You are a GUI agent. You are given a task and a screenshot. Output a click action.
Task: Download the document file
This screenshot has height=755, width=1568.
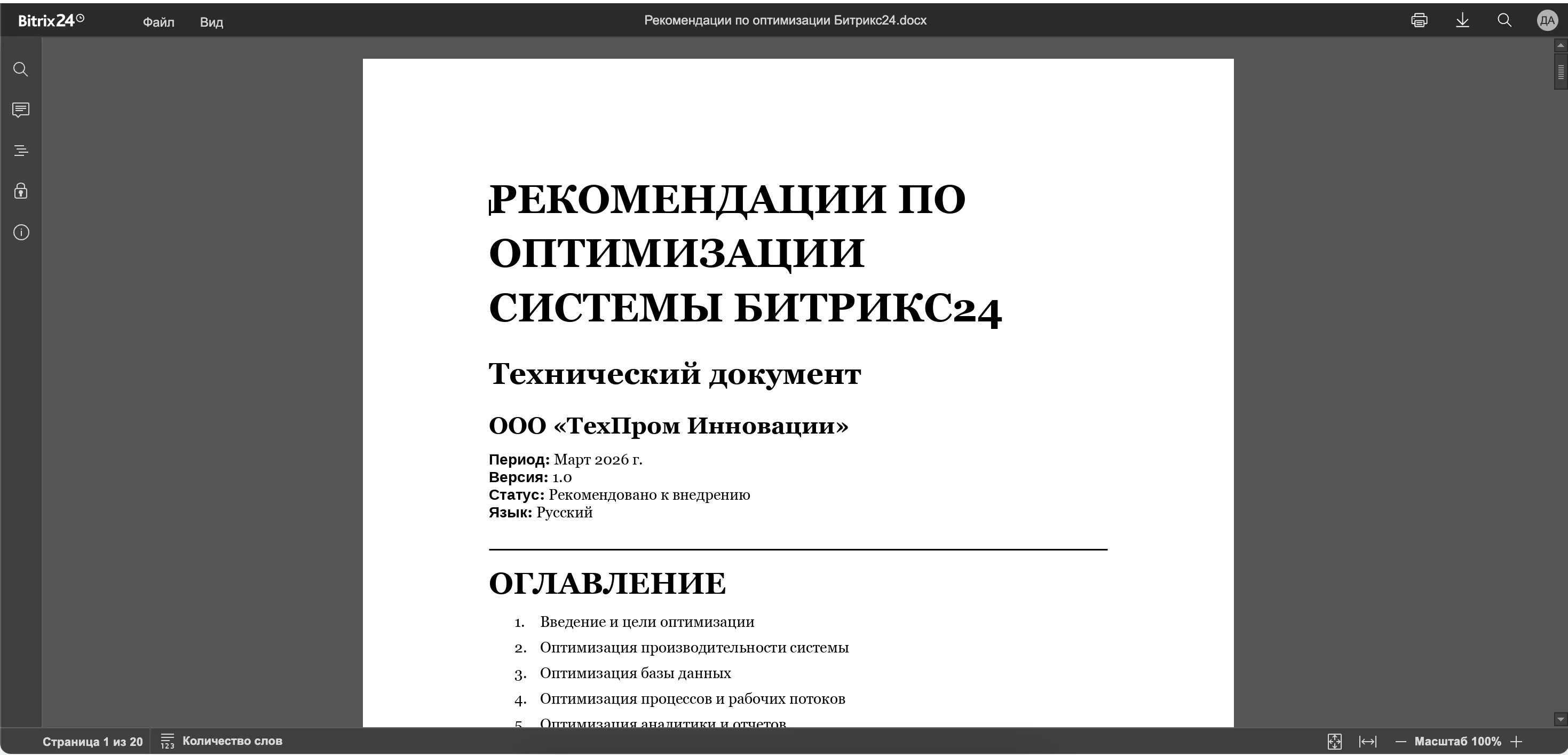(x=1463, y=20)
